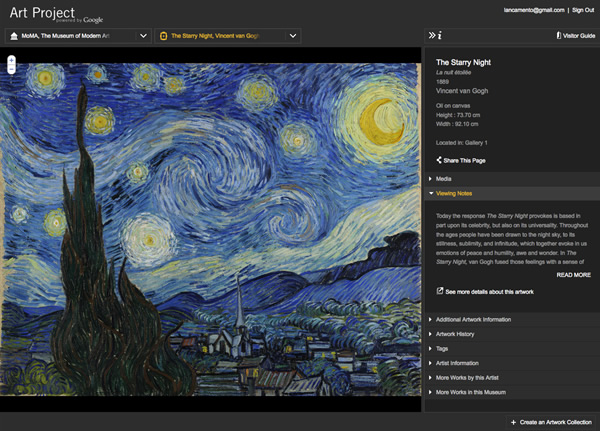The width and height of the screenshot is (600, 431).
Task: Click the Vincent van Gogh artist name
Action: pyautogui.click(x=462, y=91)
